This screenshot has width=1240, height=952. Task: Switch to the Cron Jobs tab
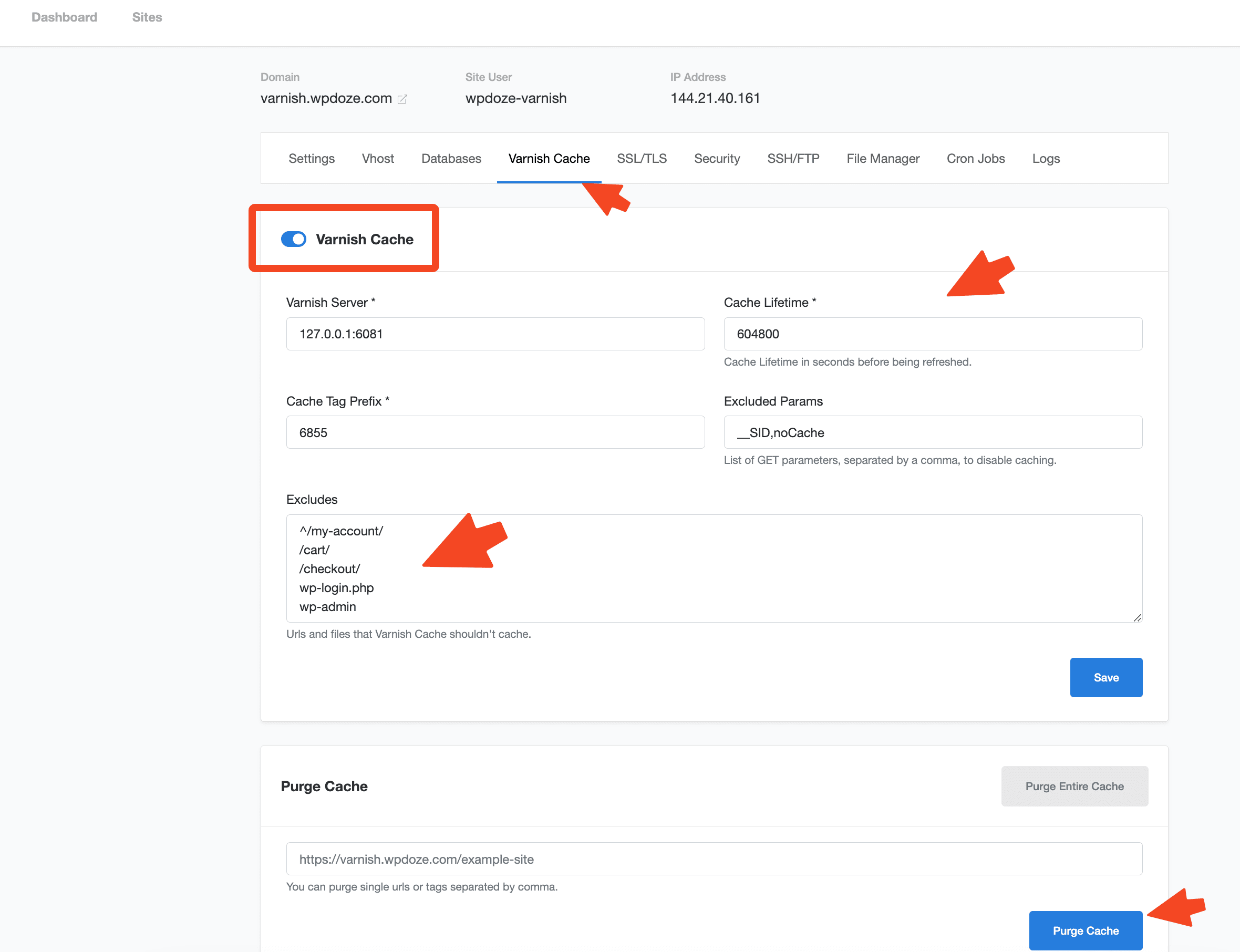[x=975, y=159]
